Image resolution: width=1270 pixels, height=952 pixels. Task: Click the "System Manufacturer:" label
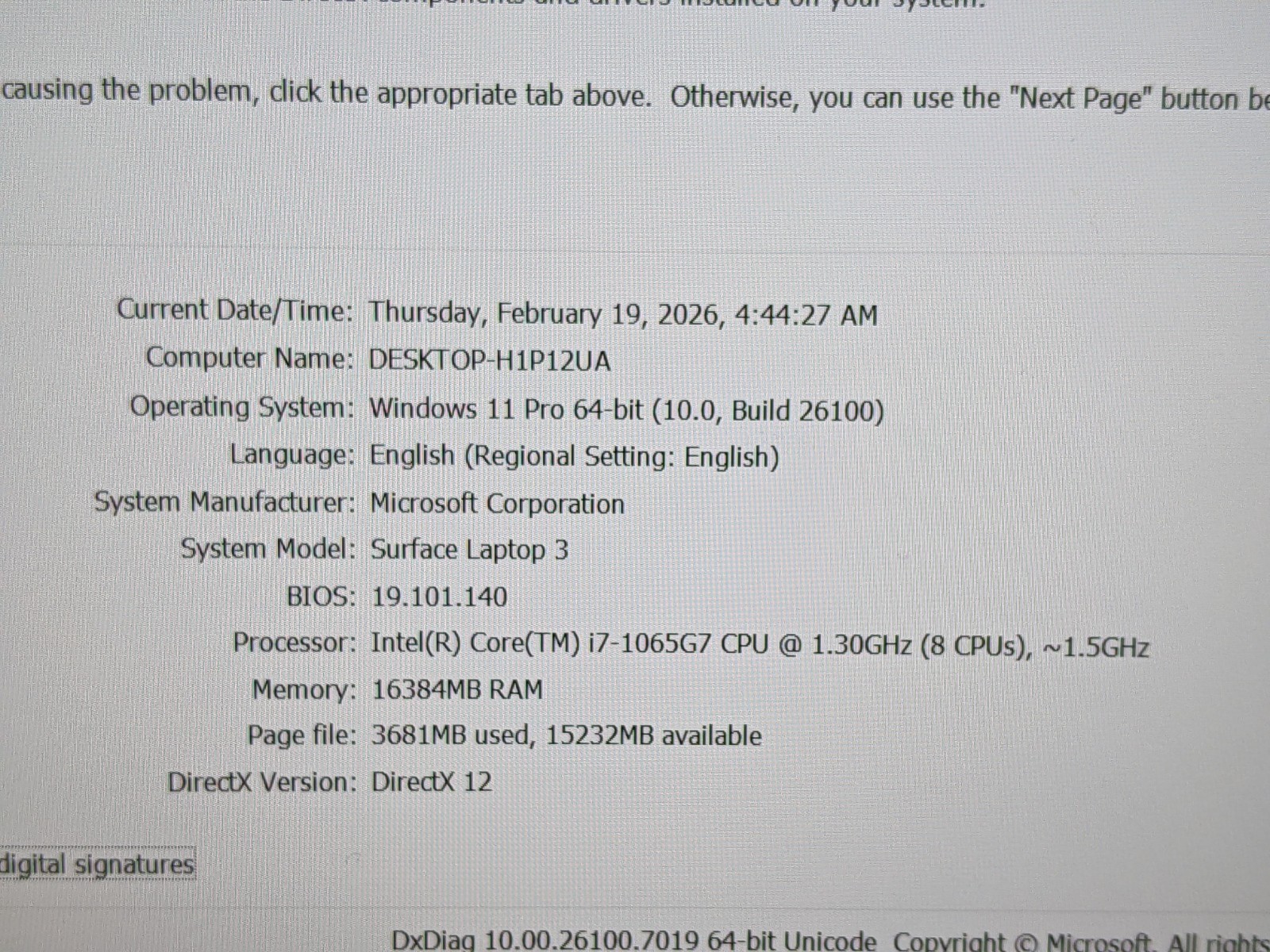click(225, 502)
